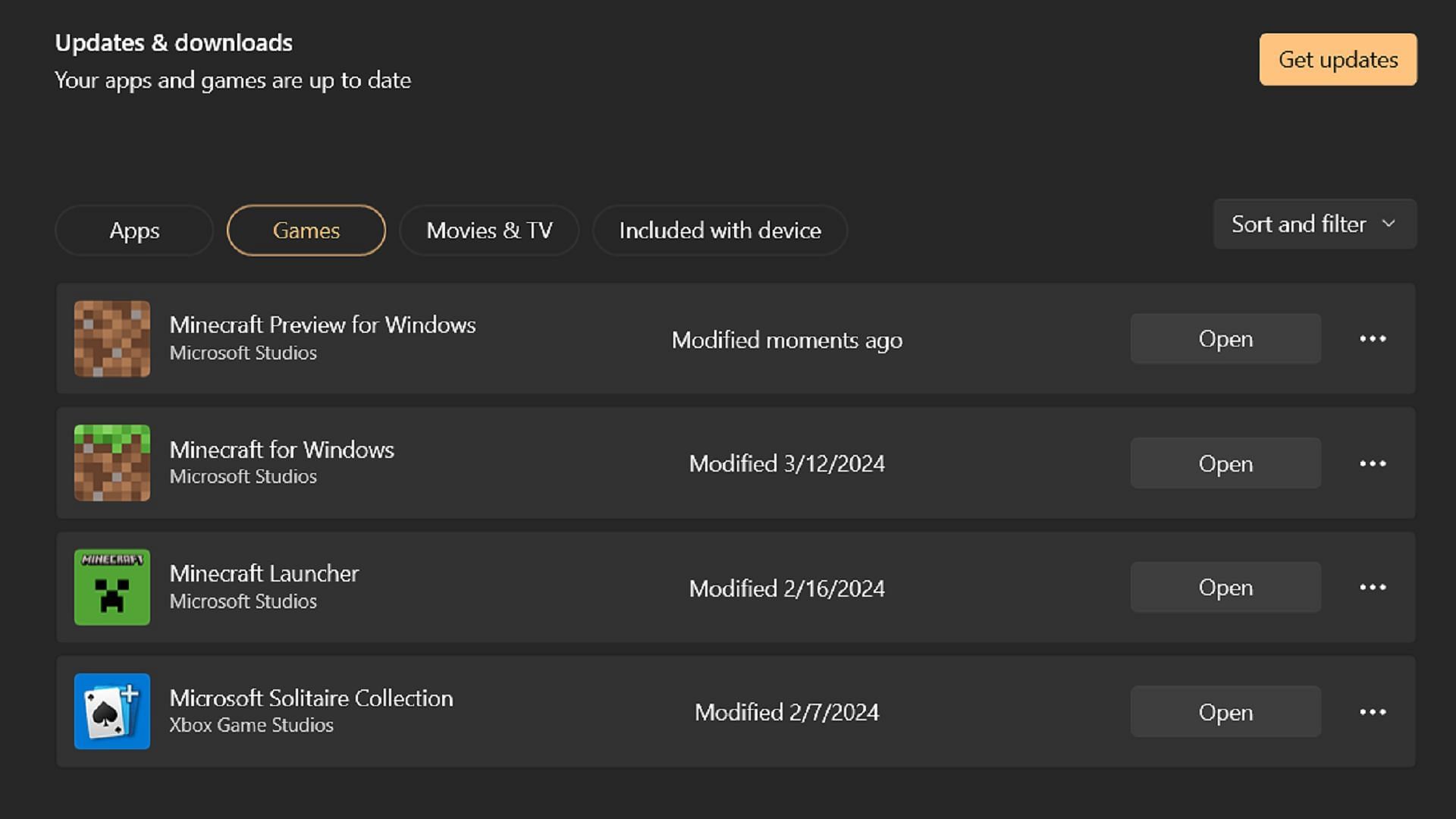Open more options for Minecraft Preview for Windows
Image resolution: width=1456 pixels, height=819 pixels.
point(1373,339)
